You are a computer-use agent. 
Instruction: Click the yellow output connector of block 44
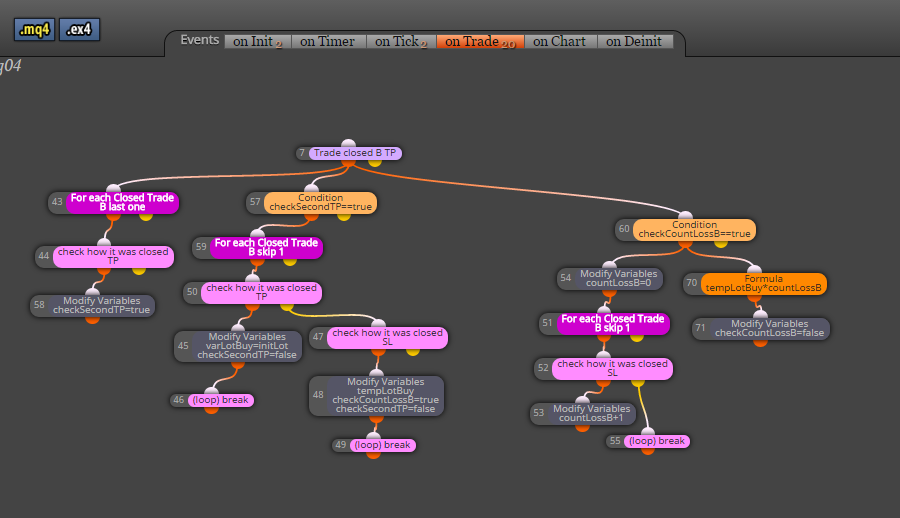click(x=139, y=270)
